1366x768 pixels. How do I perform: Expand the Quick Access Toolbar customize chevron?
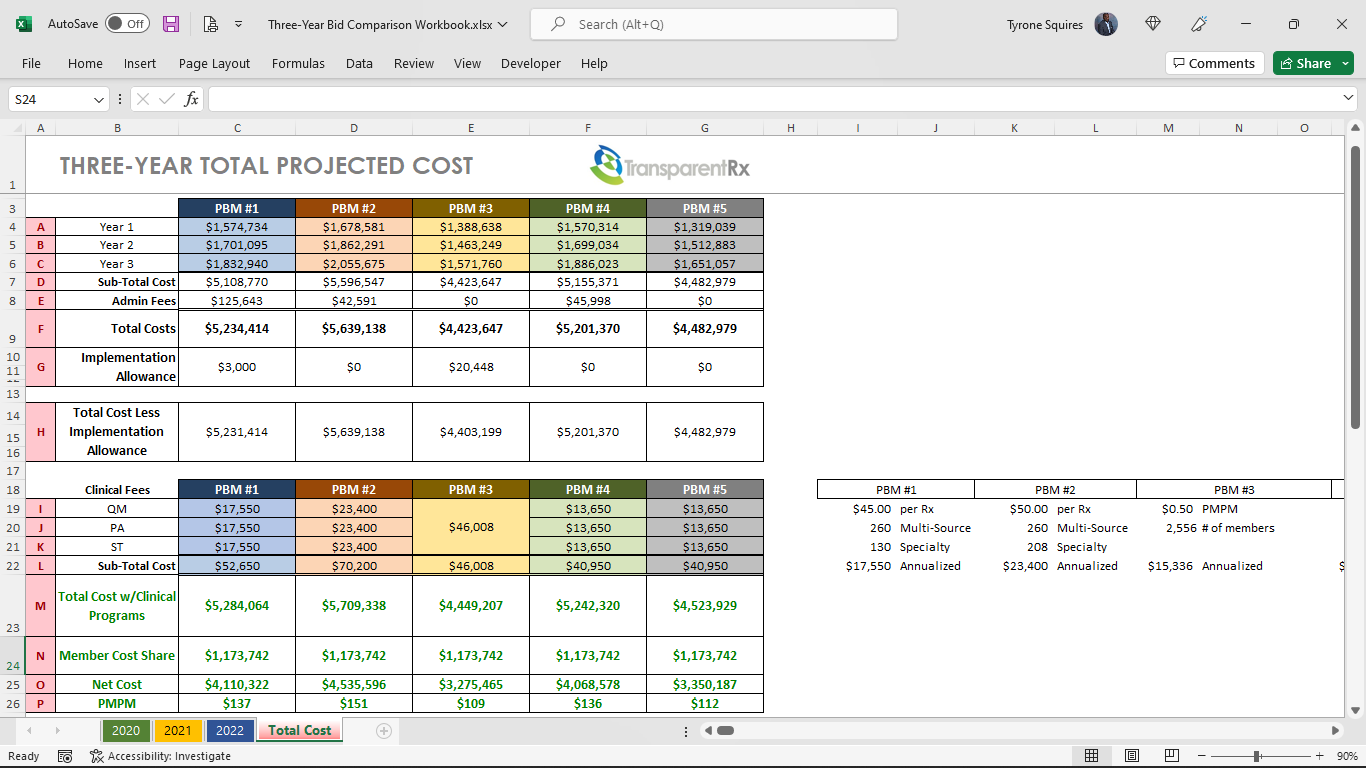tap(238, 24)
